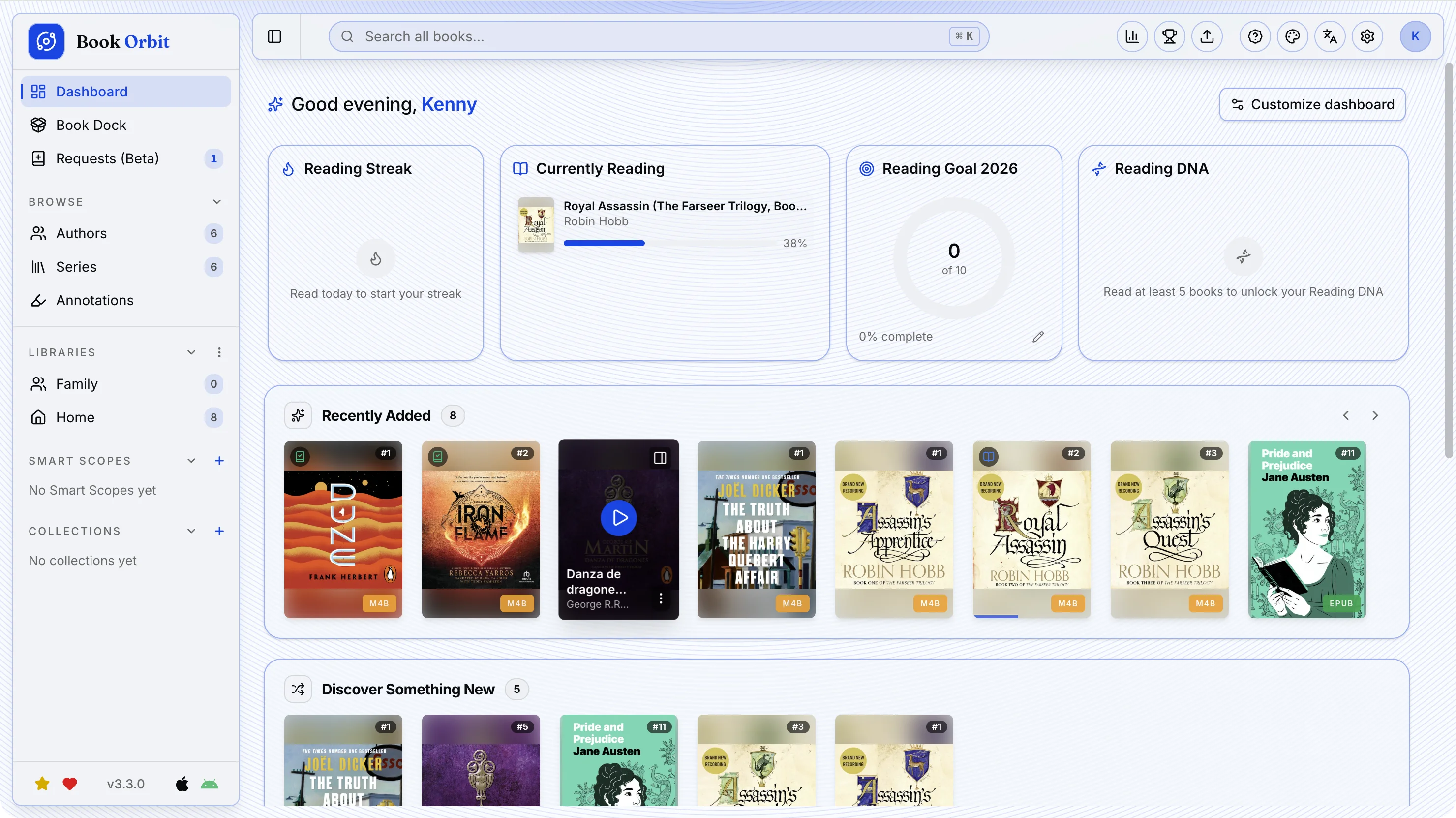This screenshot has height=818, width=1456.
Task: Open the Series browse item
Action: pos(125,266)
